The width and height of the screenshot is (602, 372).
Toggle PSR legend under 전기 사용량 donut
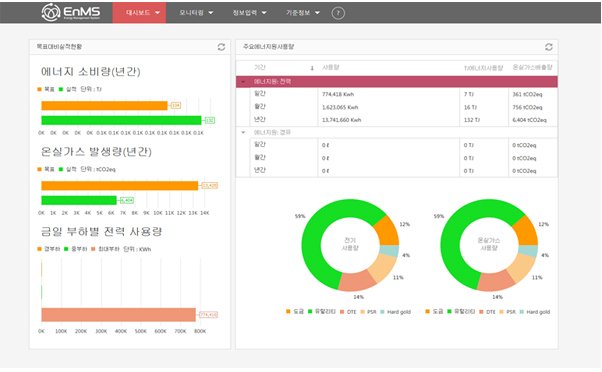coord(369,312)
